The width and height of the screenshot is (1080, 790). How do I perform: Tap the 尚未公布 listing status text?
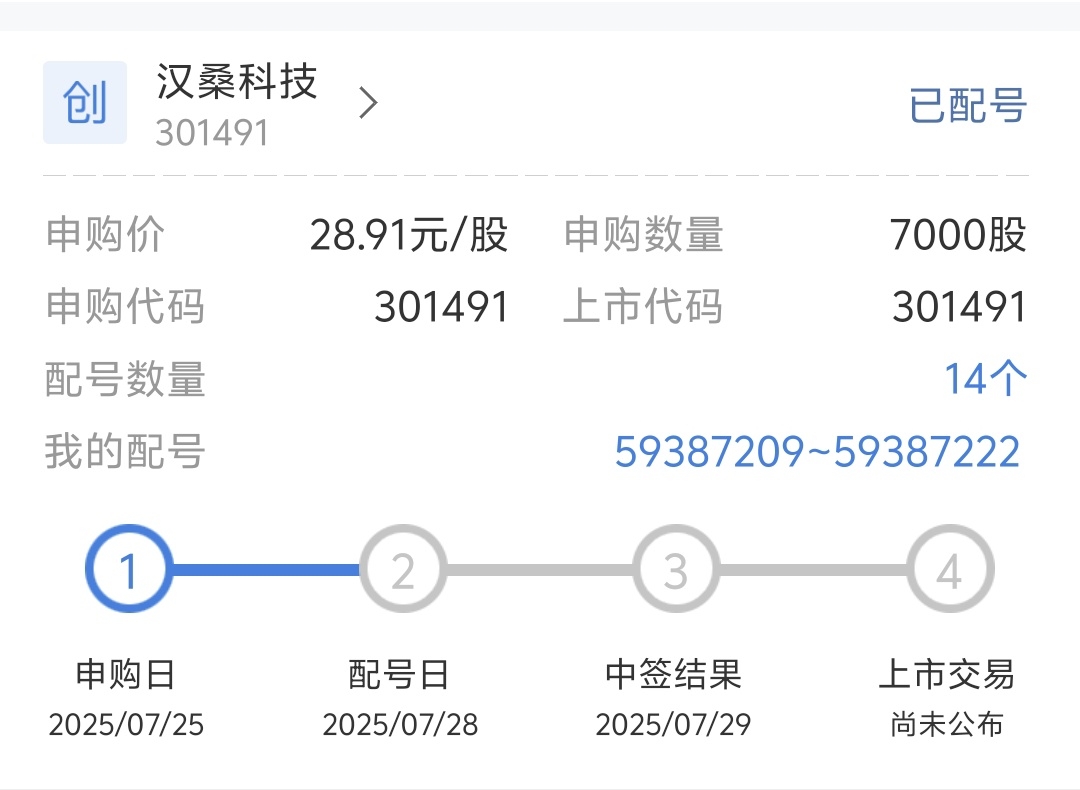coord(947,725)
